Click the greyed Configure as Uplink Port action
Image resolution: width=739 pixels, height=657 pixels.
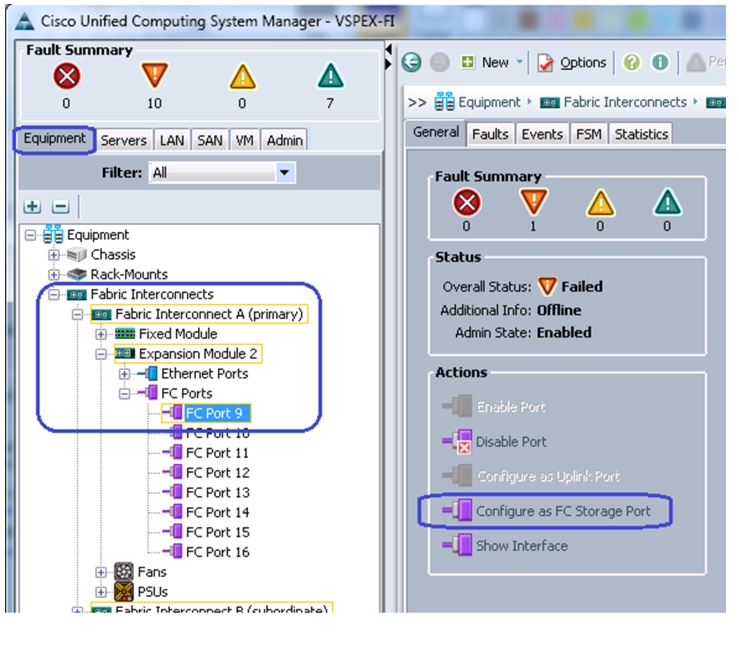pos(531,476)
